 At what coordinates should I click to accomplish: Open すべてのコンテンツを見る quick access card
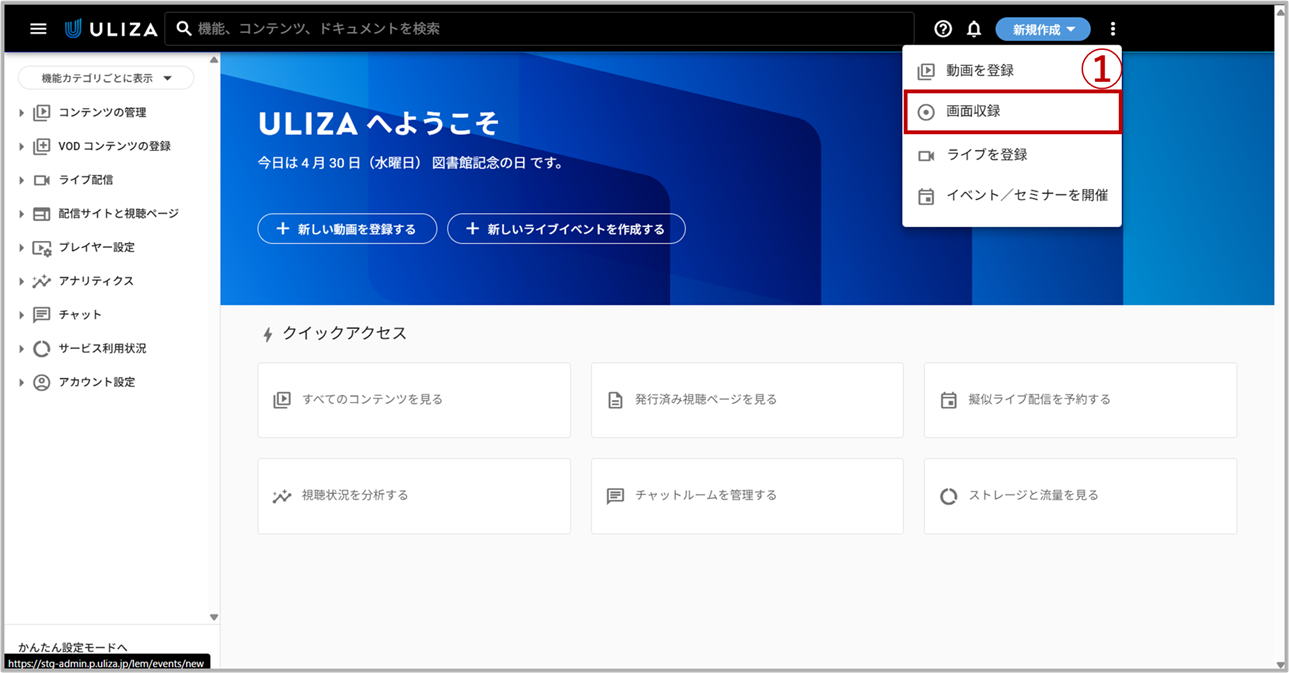pos(414,400)
